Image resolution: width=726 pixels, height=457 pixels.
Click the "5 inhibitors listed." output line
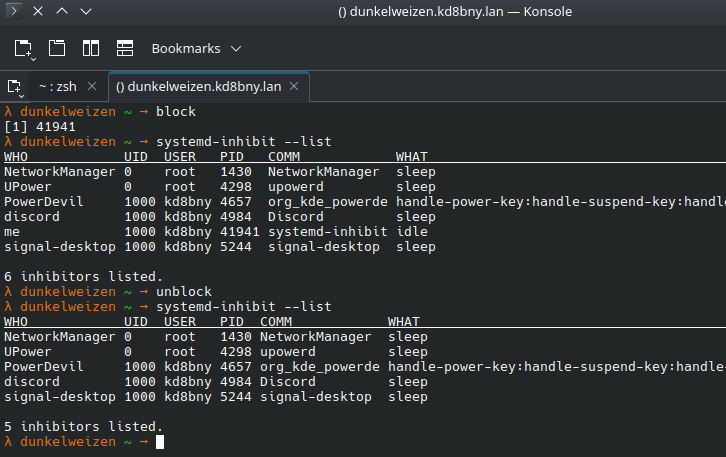(x=83, y=426)
